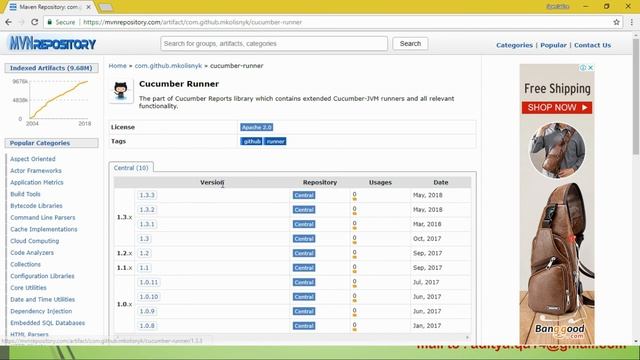The image size is (640, 360).
Task: Open version 1.0.10
Action: (x=149, y=297)
